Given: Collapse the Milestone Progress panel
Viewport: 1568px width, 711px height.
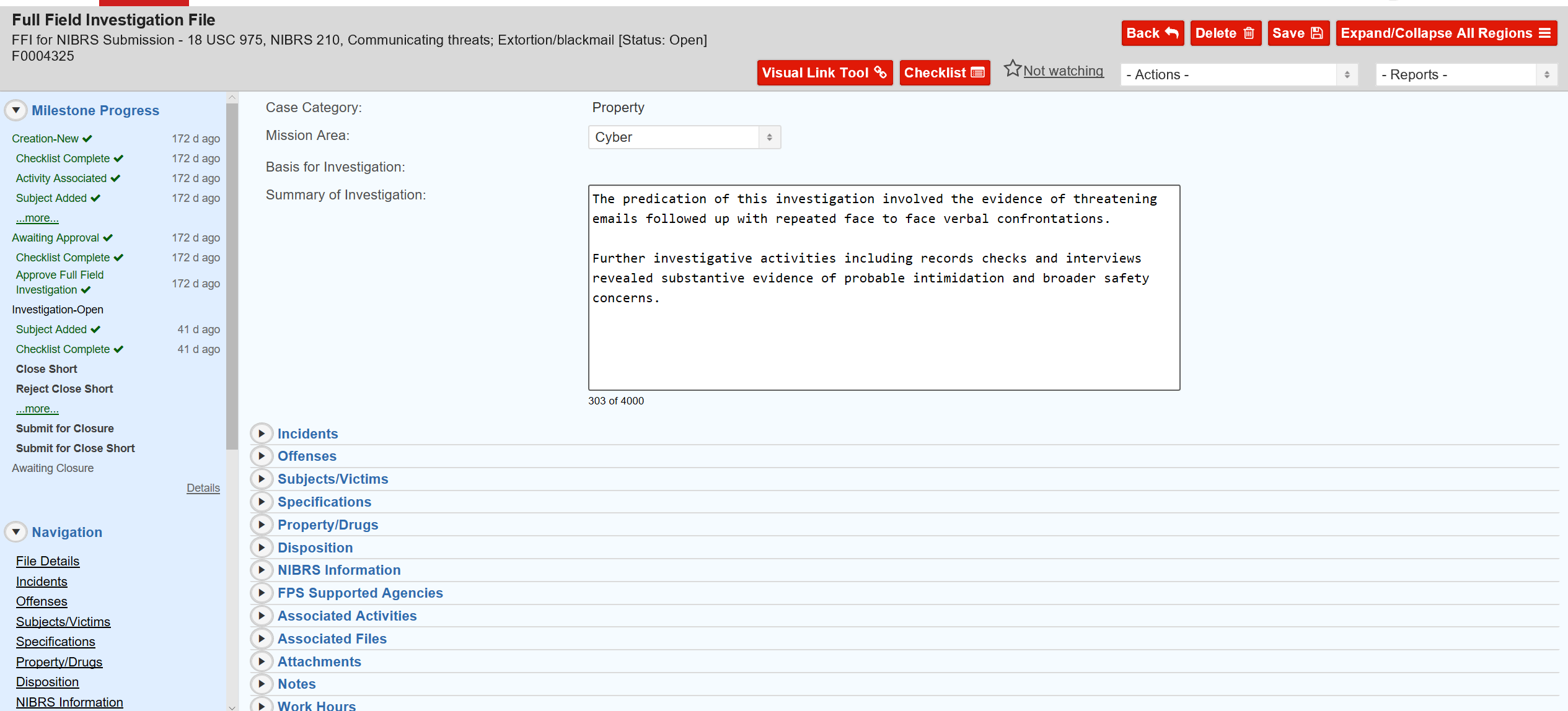Looking at the screenshot, I should (x=16, y=110).
